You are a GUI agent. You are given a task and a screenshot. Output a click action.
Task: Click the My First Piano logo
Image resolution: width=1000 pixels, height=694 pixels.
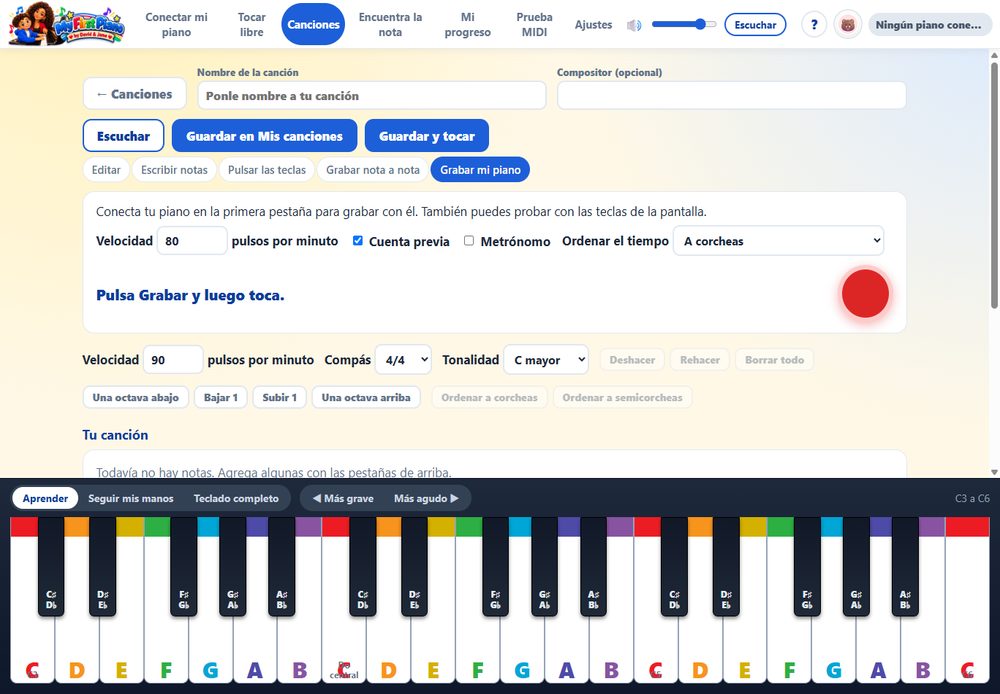click(66, 24)
